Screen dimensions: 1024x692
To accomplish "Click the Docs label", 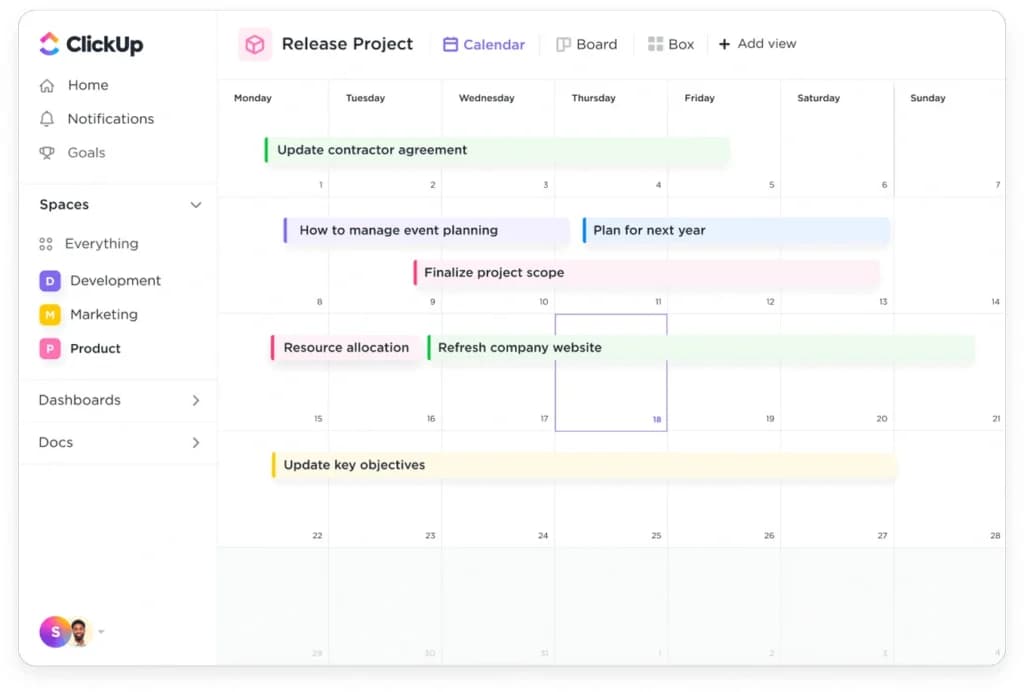I will pyautogui.click(x=56, y=443).
